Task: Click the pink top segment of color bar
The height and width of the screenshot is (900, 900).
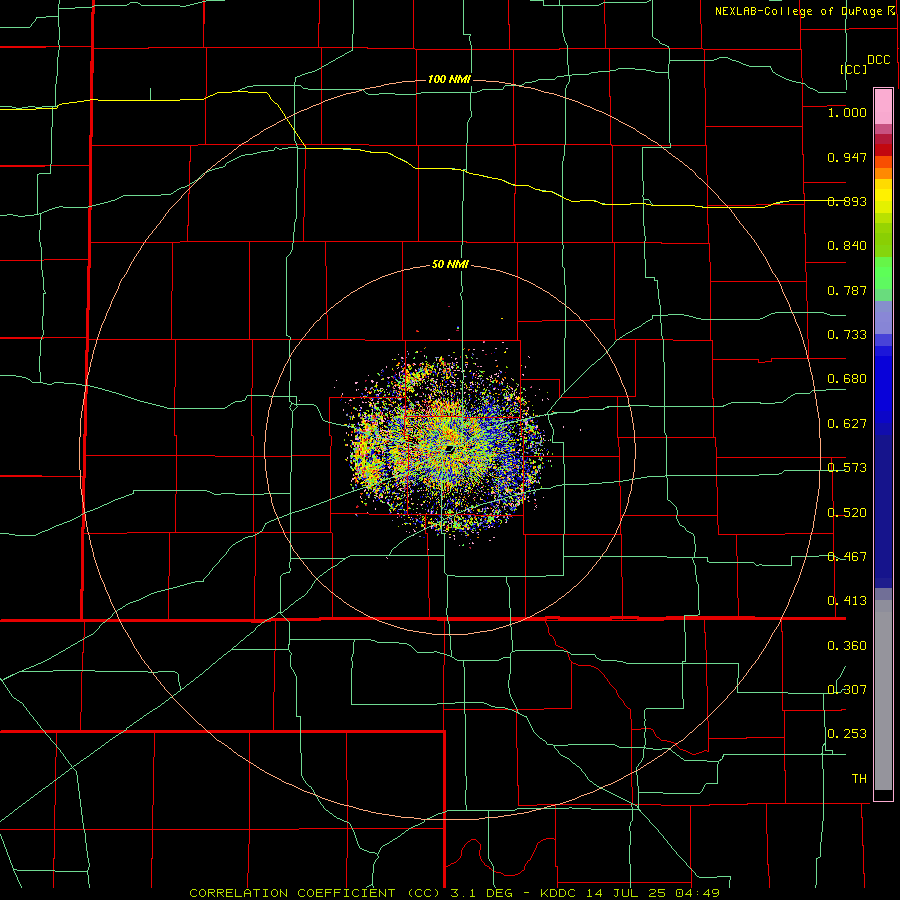Action: pyautogui.click(x=883, y=107)
